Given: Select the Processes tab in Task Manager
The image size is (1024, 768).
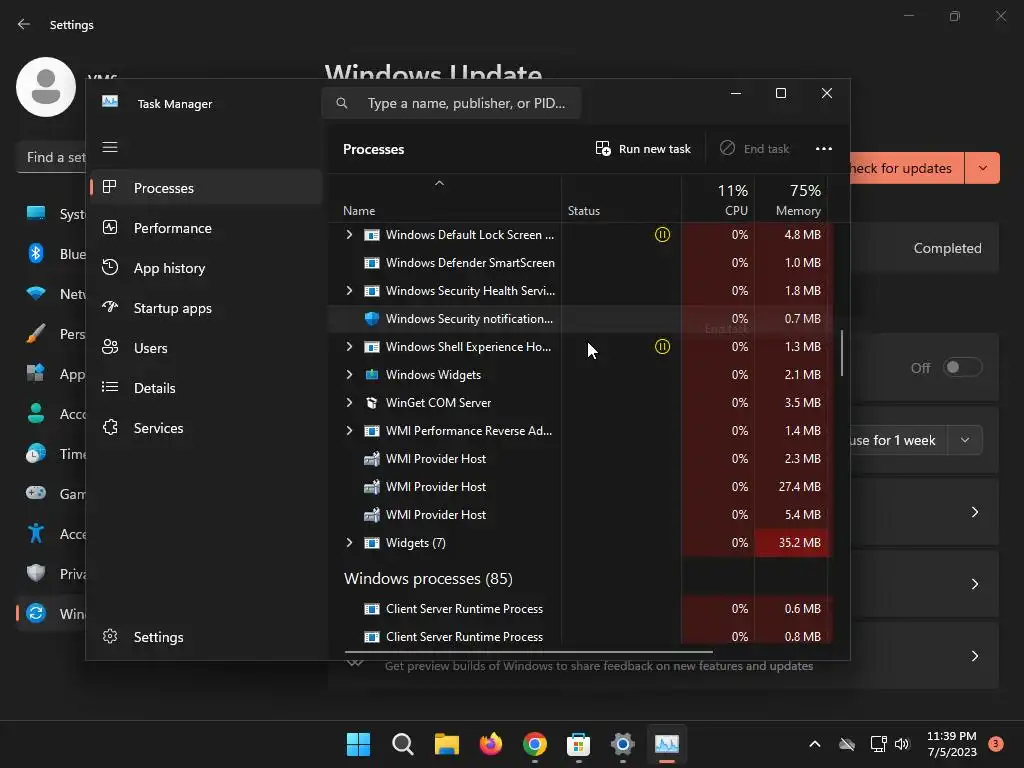Looking at the screenshot, I should [x=206, y=188].
